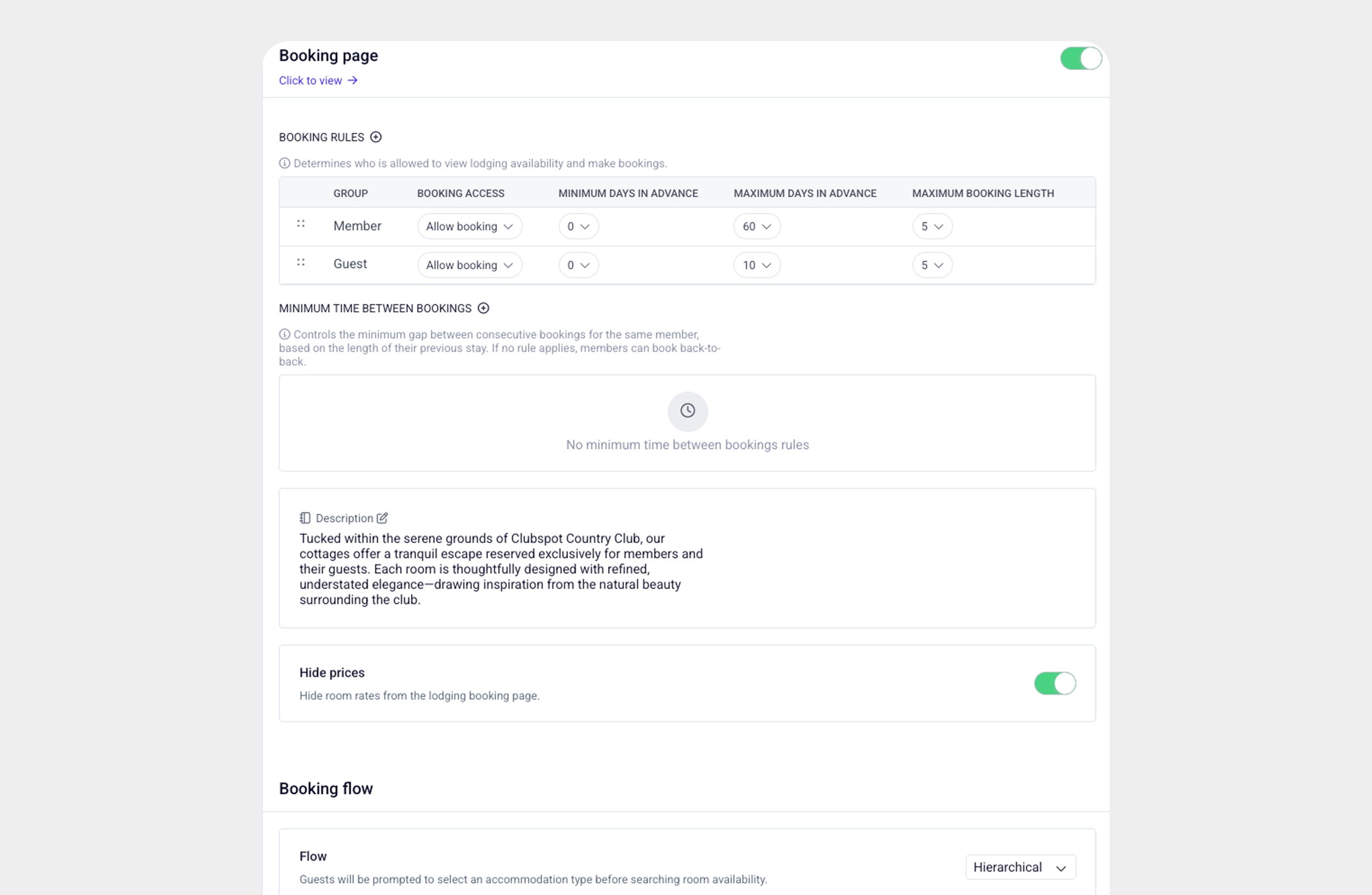Change Guest maximum days in advance from 10
The width and height of the screenshot is (1372, 895).
pyautogui.click(x=756, y=265)
